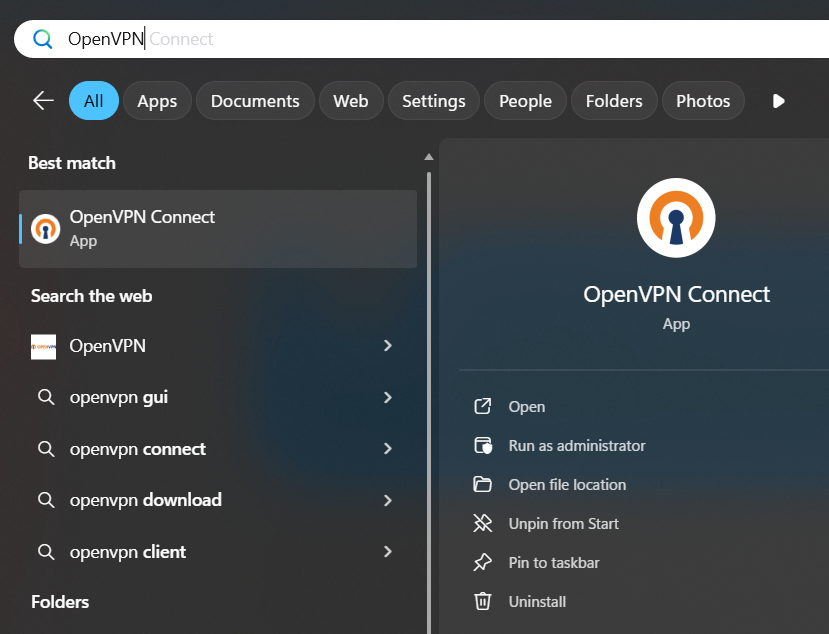Switch to the Apps filter tab
Image resolution: width=829 pixels, height=634 pixels.
[157, 100]
